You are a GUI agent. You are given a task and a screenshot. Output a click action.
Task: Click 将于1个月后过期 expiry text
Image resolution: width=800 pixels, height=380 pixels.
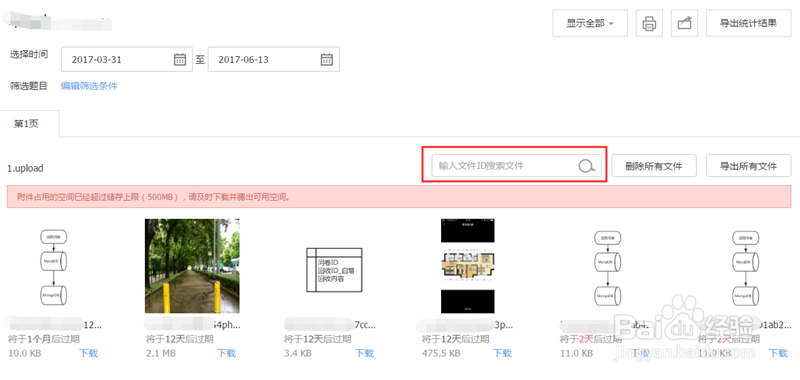(x=43, y=339)
